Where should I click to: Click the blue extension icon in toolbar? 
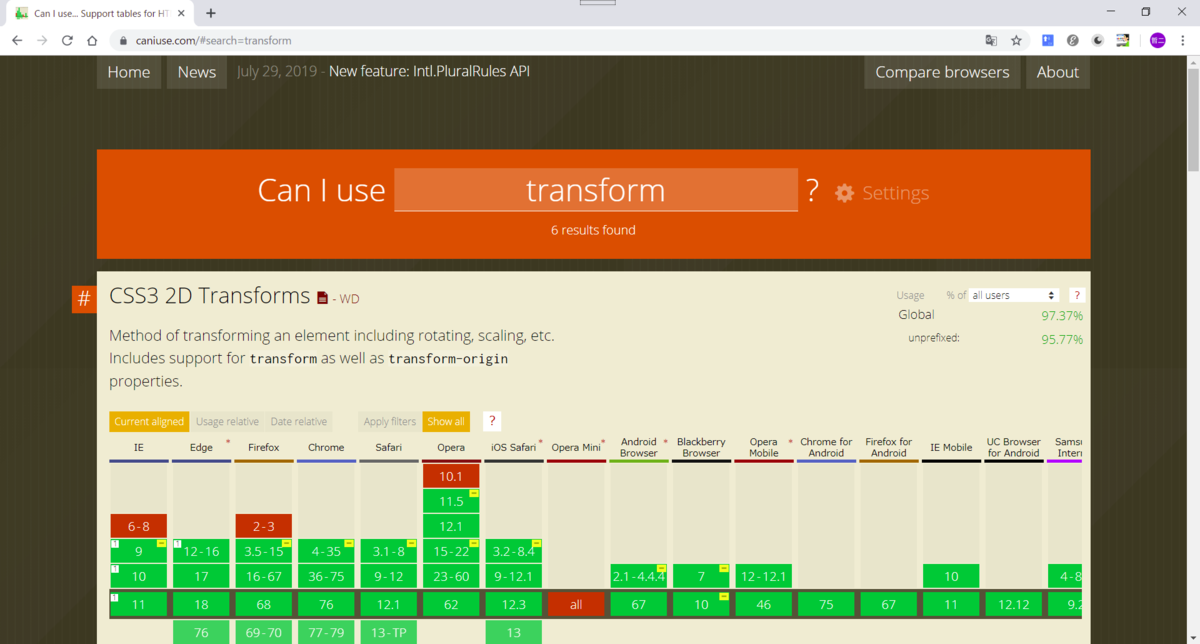pyautogui.click(x=1048, y=41)
